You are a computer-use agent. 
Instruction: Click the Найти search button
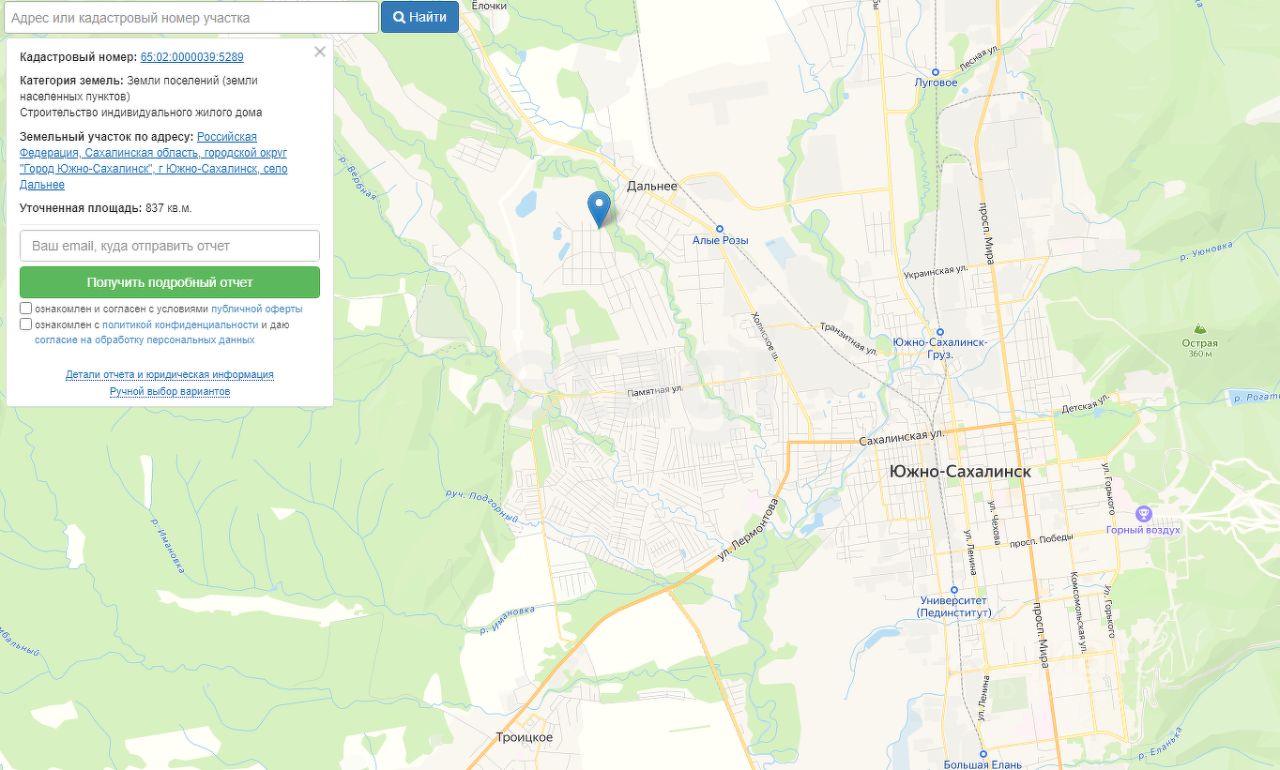click(x=420, y=17)
